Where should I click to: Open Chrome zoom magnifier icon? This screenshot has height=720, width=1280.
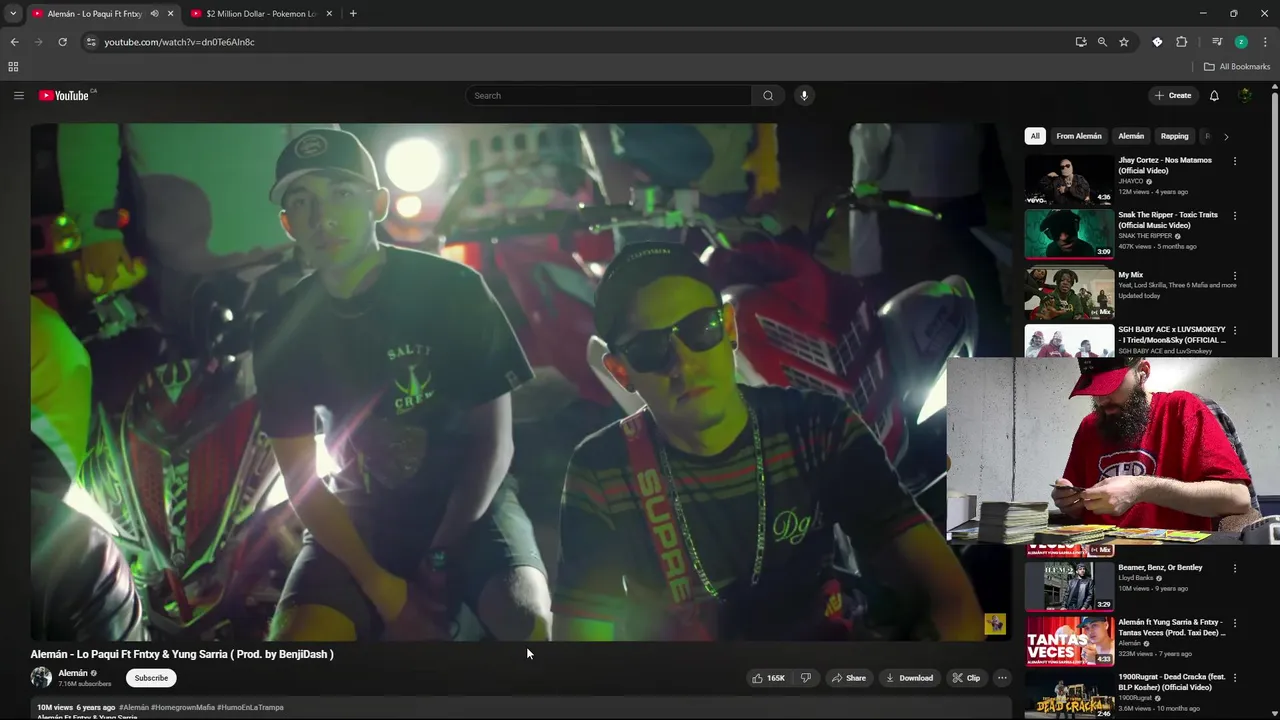1102,42
